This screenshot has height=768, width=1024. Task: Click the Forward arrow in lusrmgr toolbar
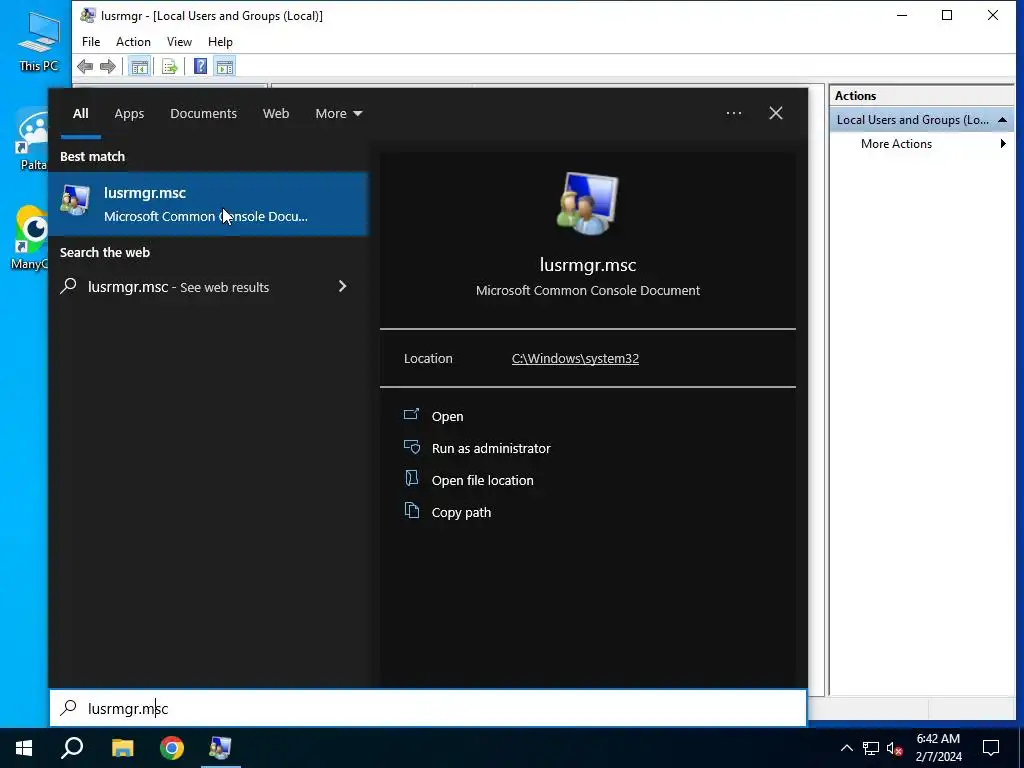tap(108, 66)
